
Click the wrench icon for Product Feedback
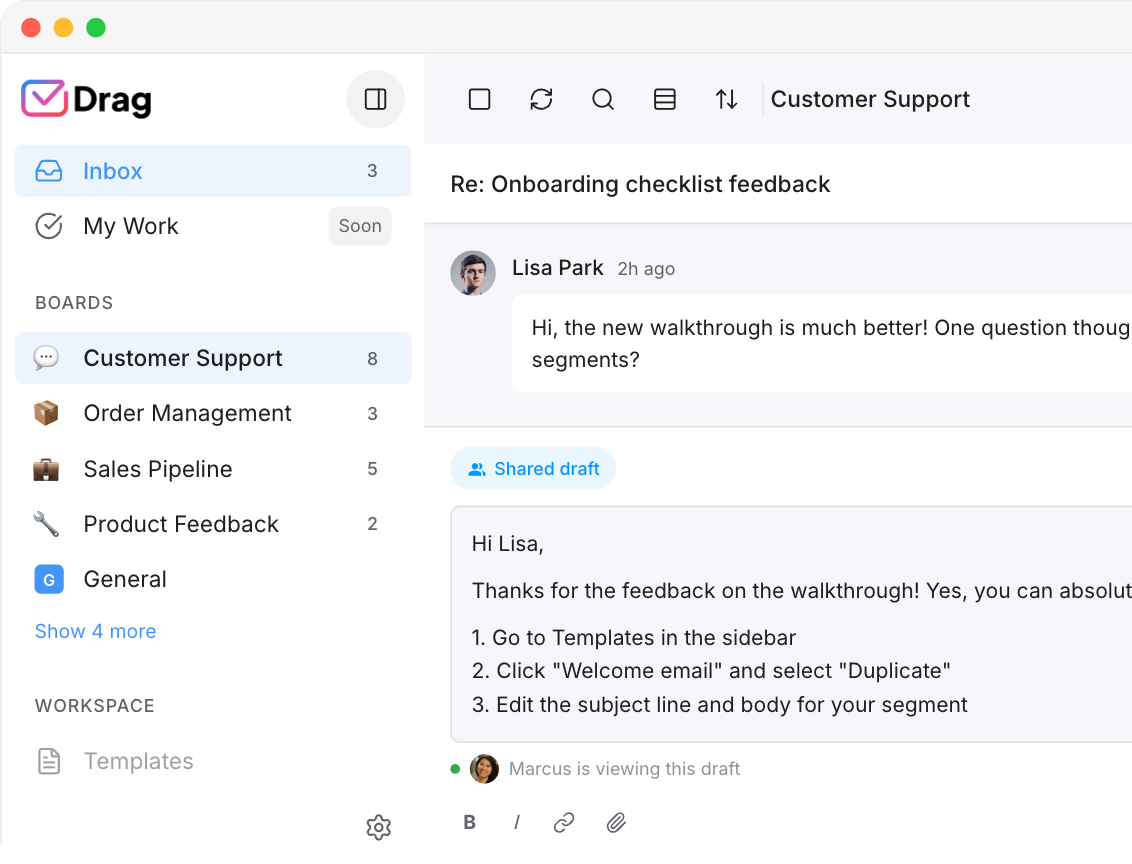pyautogui.click(x=46, y=524)
